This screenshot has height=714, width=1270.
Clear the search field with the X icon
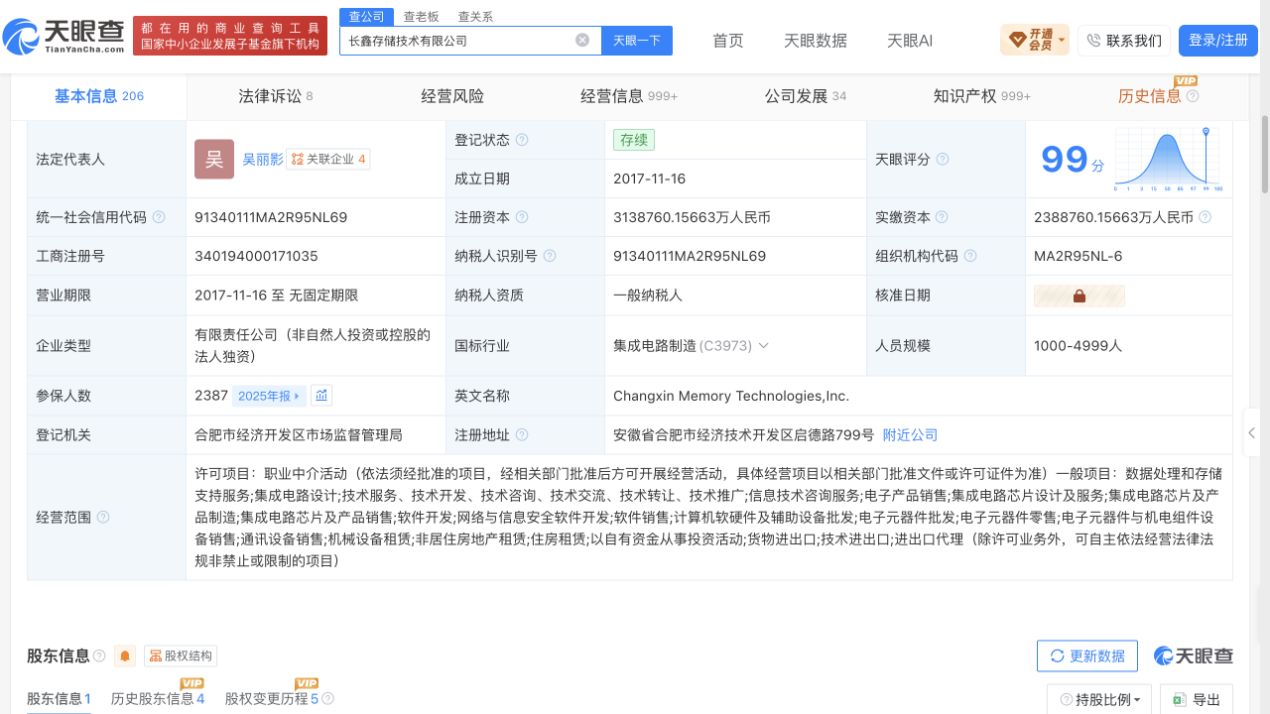(582, 41)
